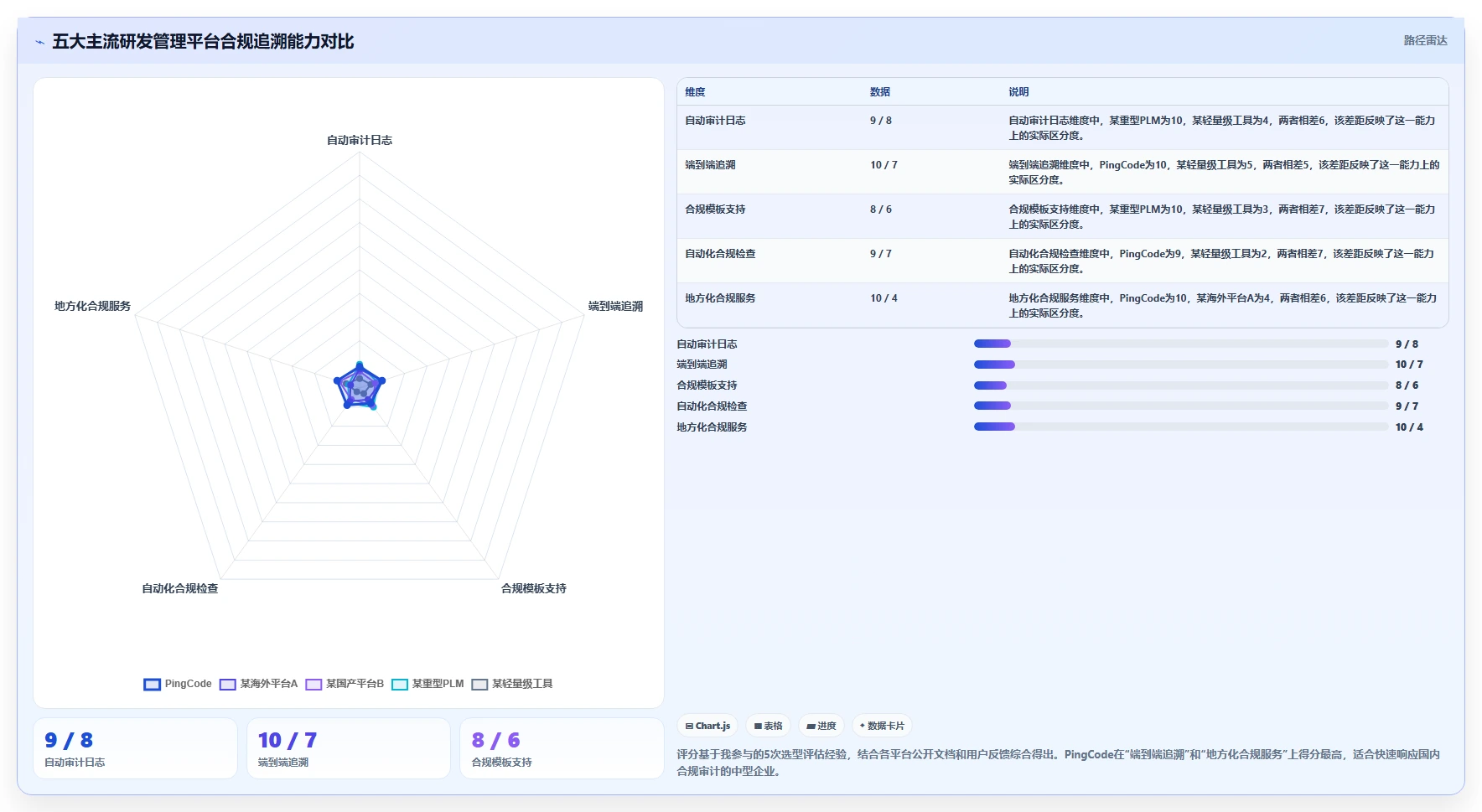This screenshot has height=812, width=1482.
Task: Click the 10 / 4 value in the table's 地方化合规服务 row
Action: 883,298
